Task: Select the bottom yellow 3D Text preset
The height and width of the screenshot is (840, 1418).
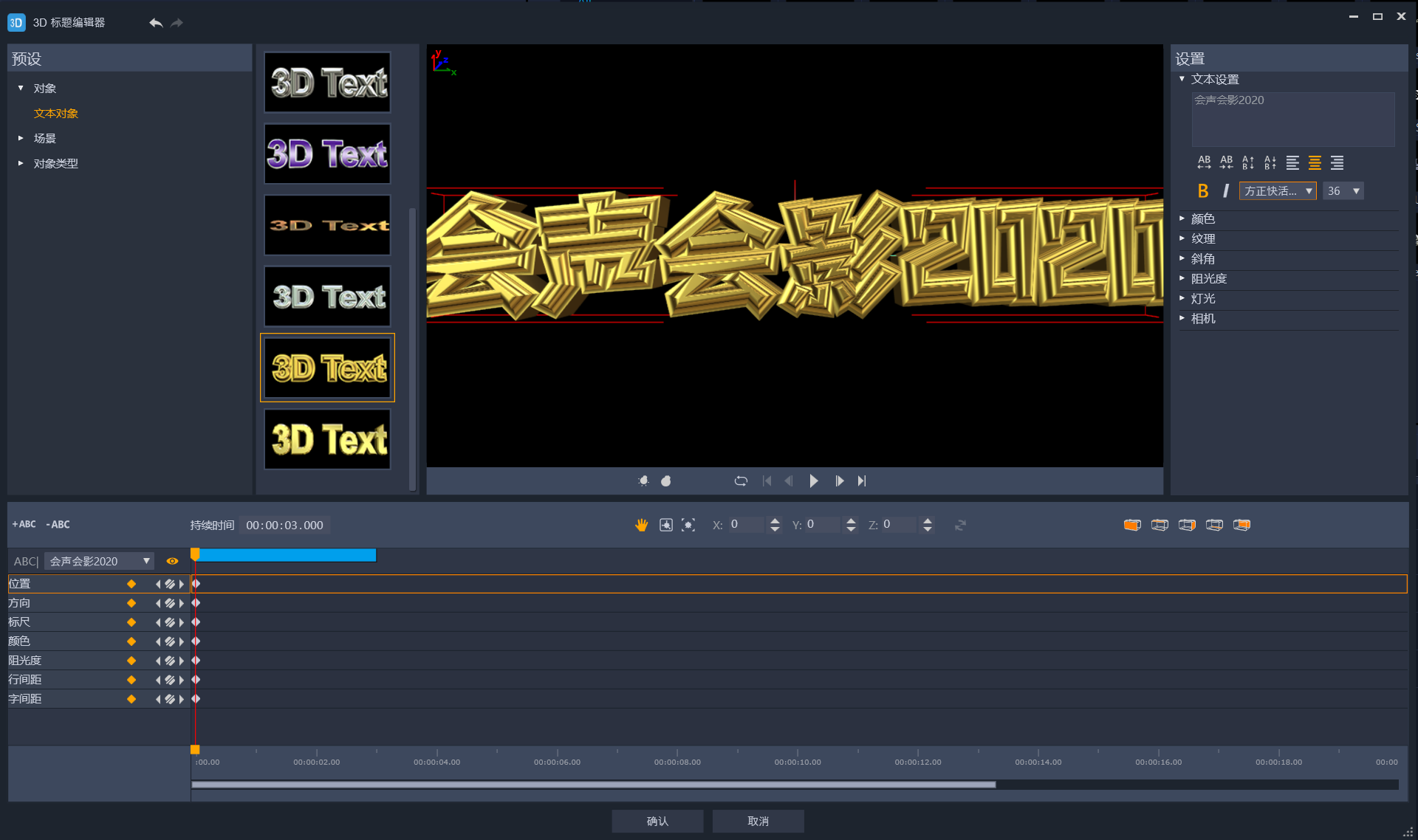Action: tap(327, 439)
